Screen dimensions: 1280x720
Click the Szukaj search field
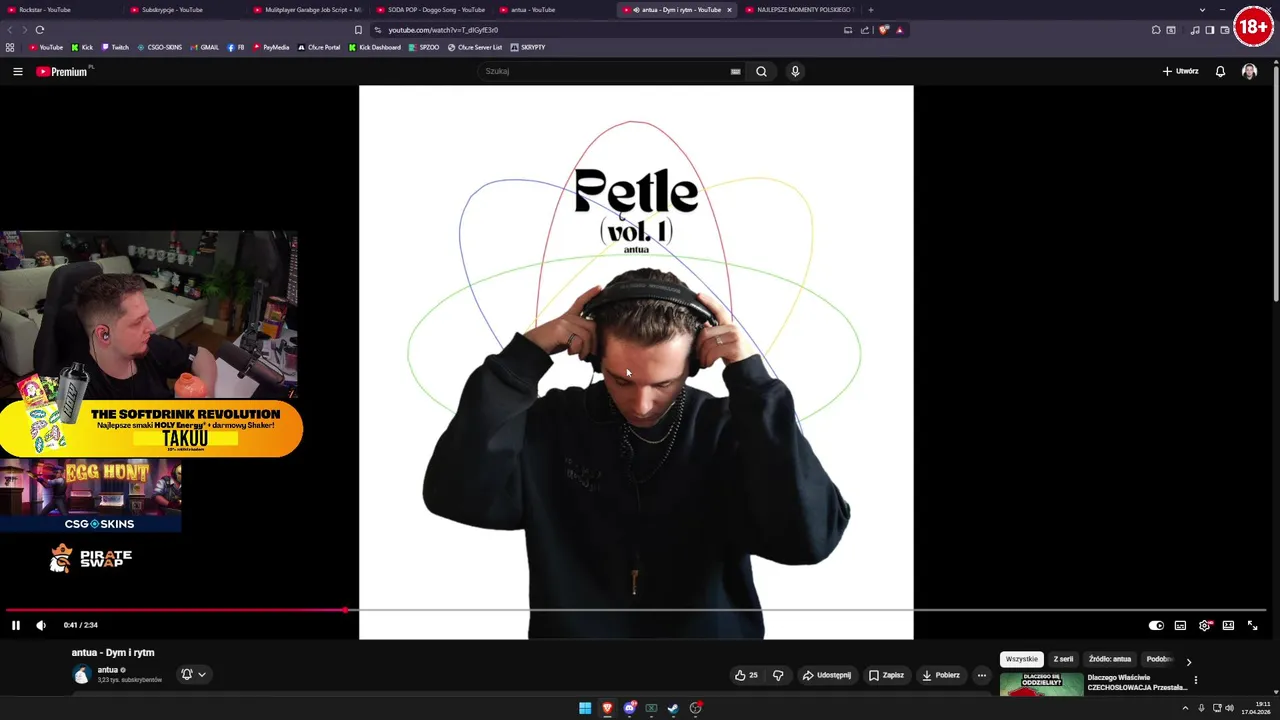[x=605, y=71]
